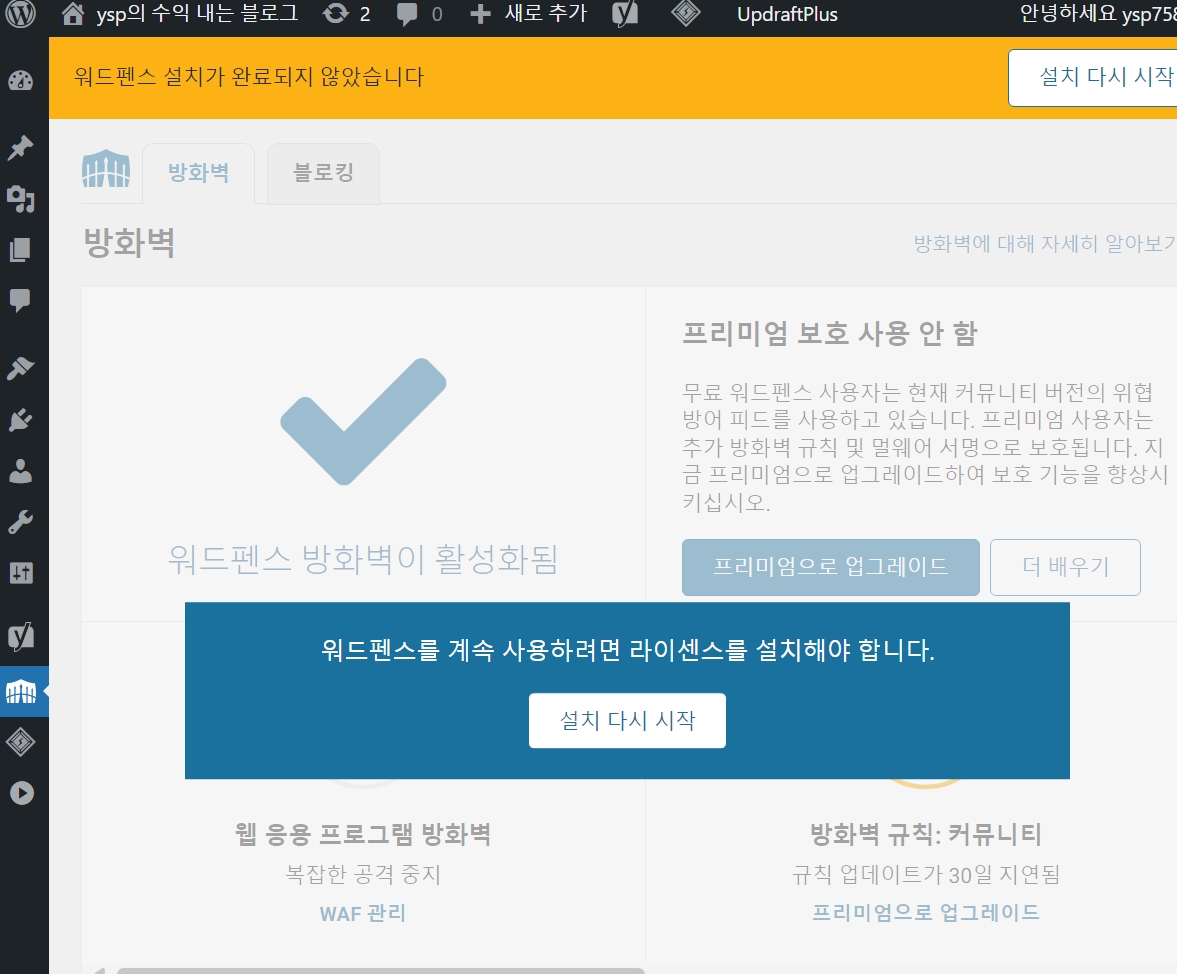Open Users person icon in sidebar
The image size is (1177, 974).
click(x=21, y=470)
